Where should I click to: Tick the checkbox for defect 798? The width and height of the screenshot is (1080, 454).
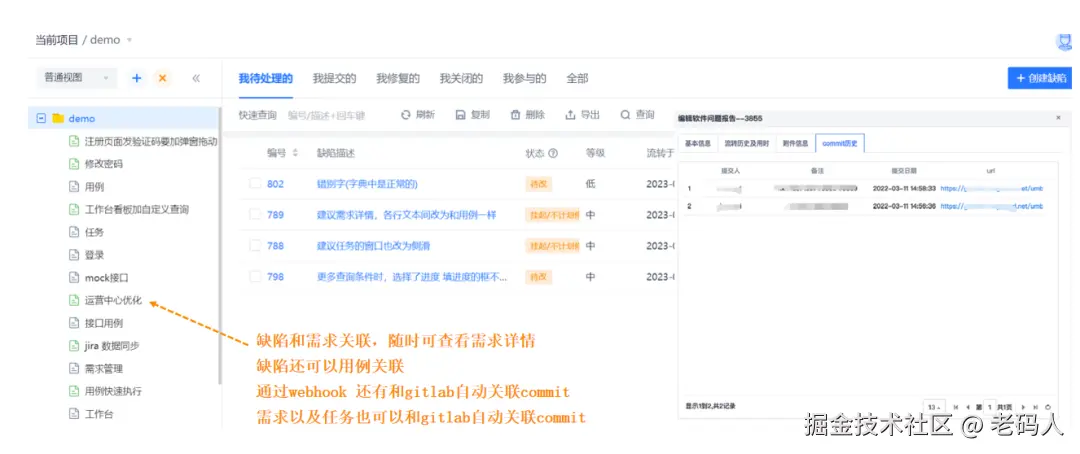[x=255, y=276]
